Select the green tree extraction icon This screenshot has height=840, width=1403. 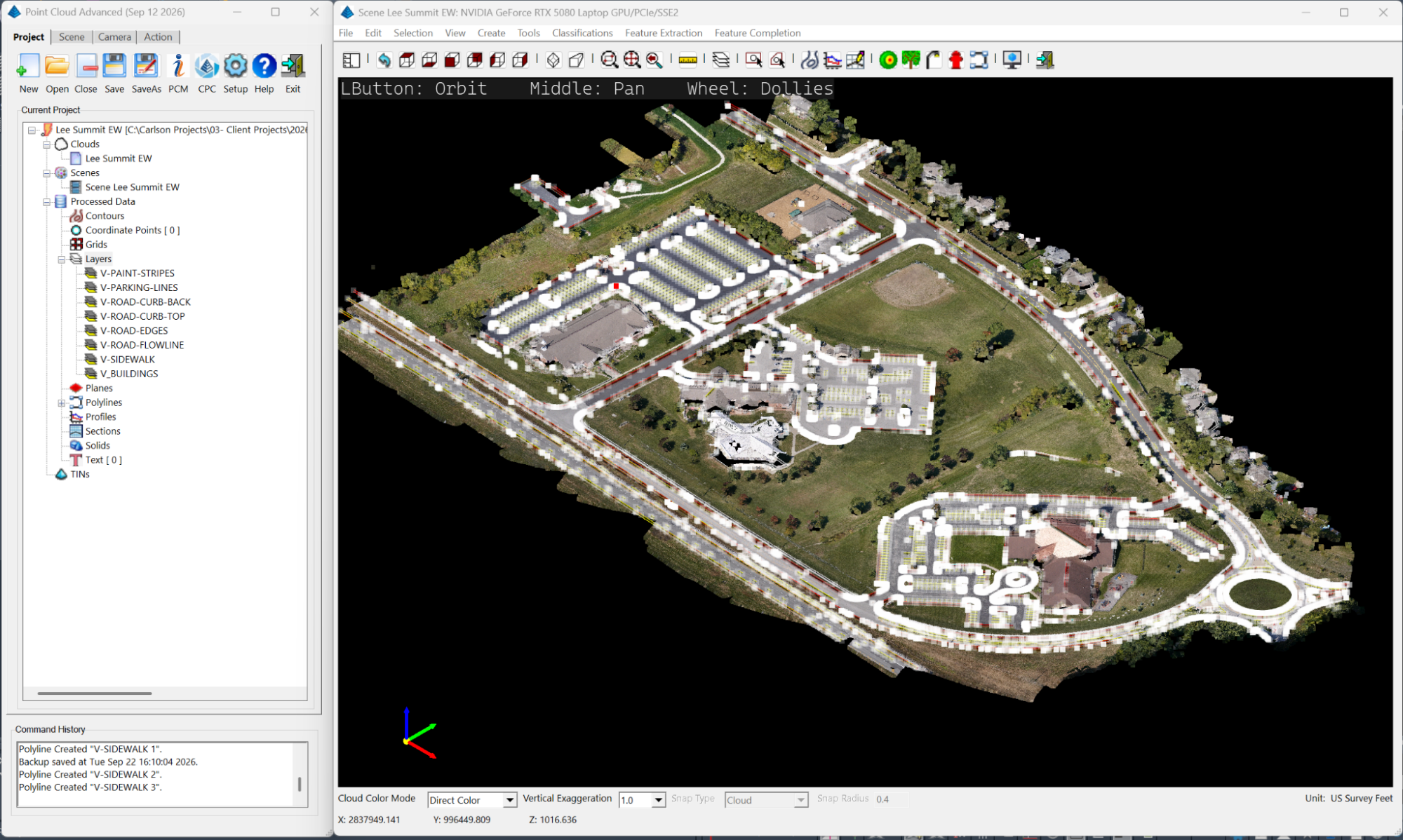coord(911,60)
